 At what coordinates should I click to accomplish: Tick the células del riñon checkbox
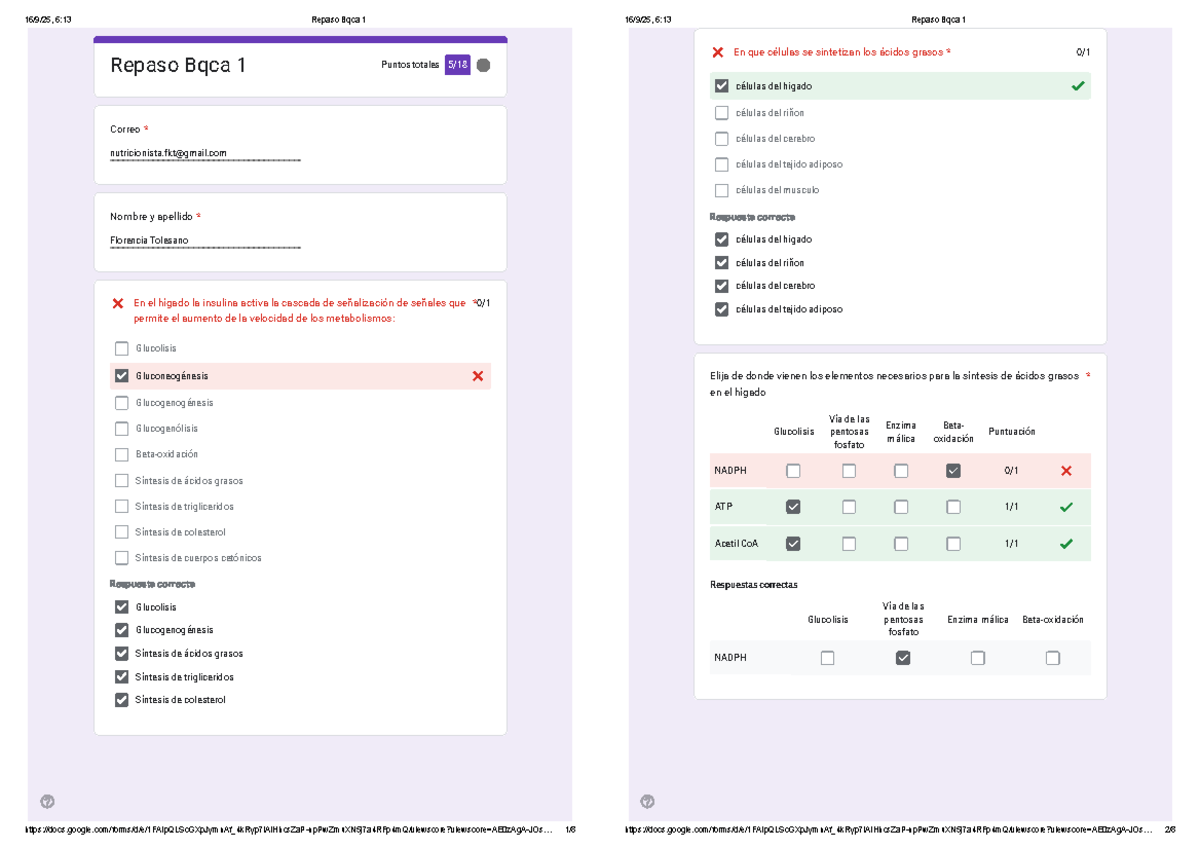[722, 113]
